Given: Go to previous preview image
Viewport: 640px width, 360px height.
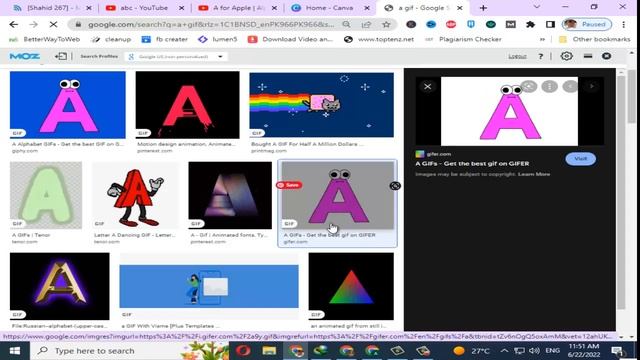Looking at the screenshot, I should coord(570,87).
